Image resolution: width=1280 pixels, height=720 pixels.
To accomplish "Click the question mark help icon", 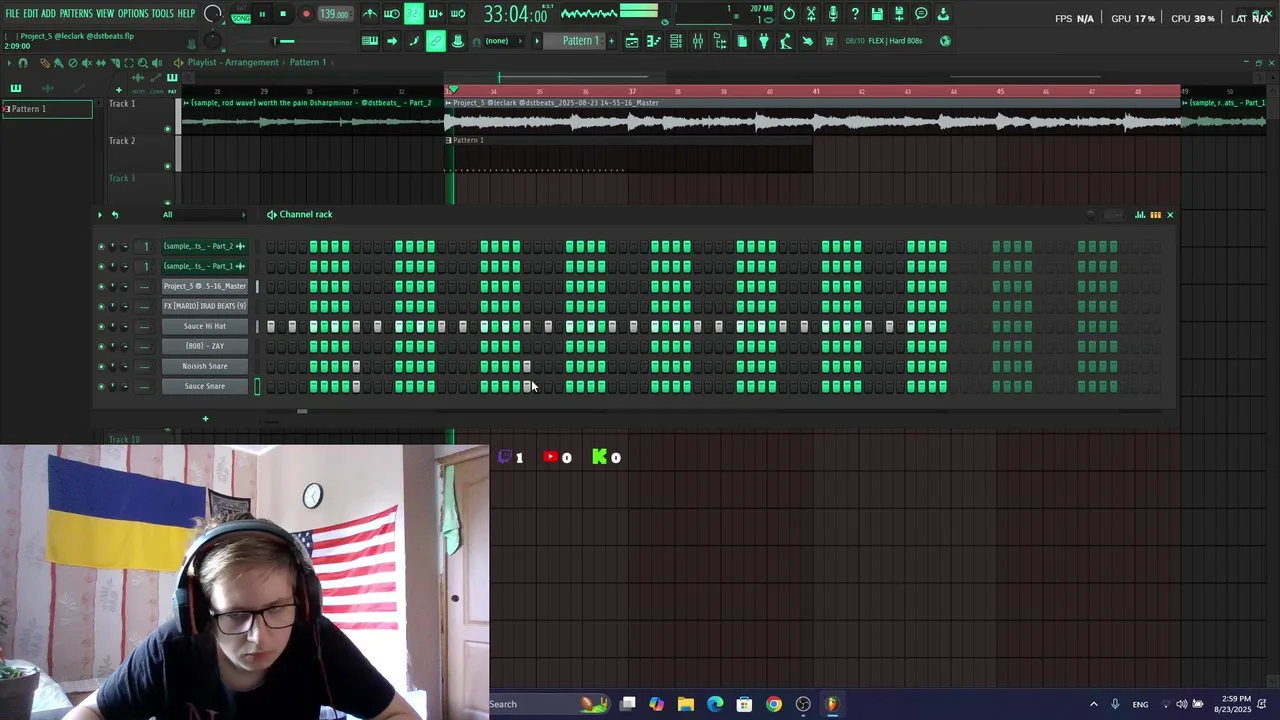I will (855, 14).
